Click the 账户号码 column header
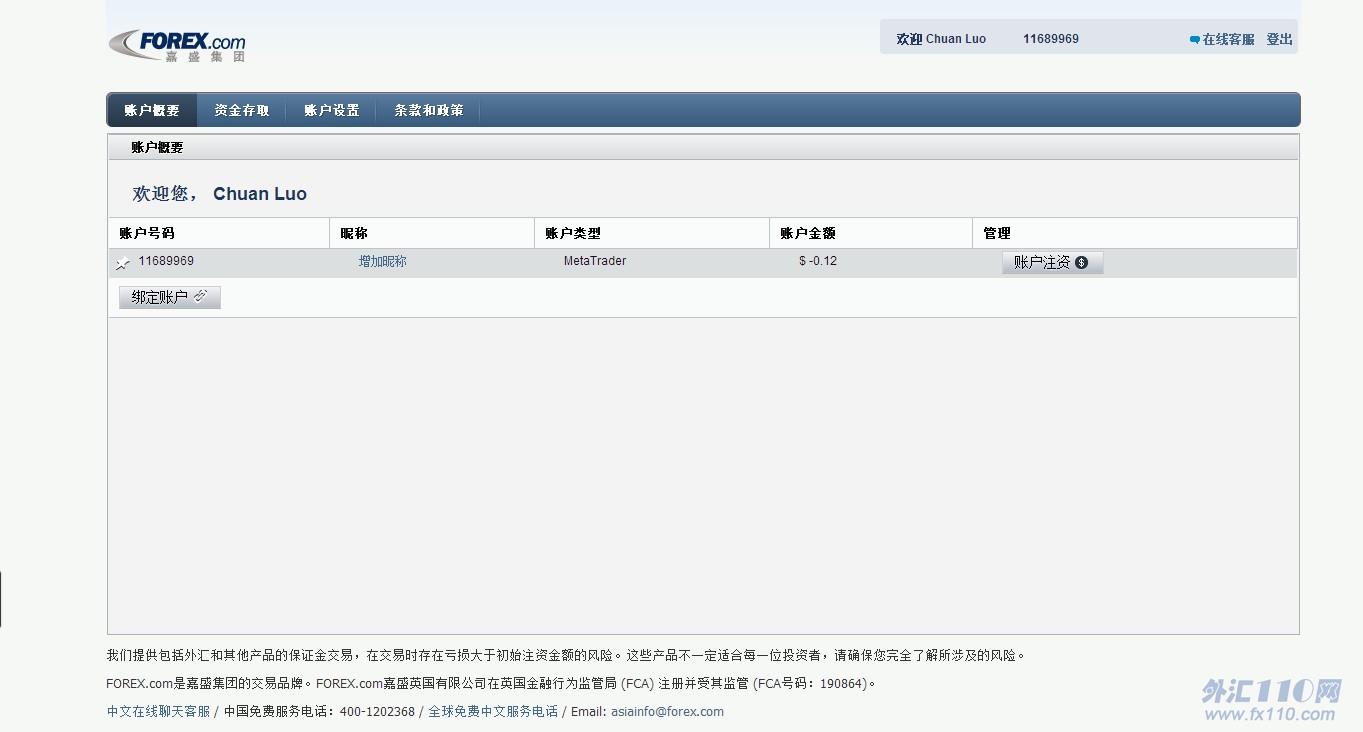Screen dimensions: 1363x732 pos(147,233)
